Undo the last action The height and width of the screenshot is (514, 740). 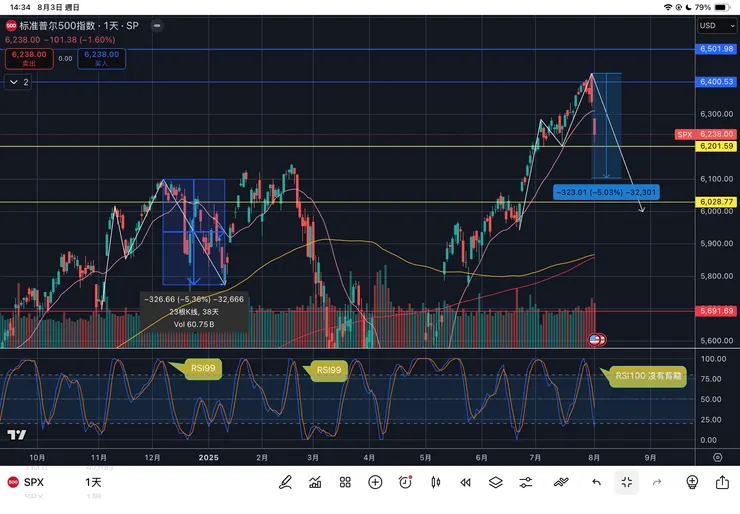coord(597,482)
